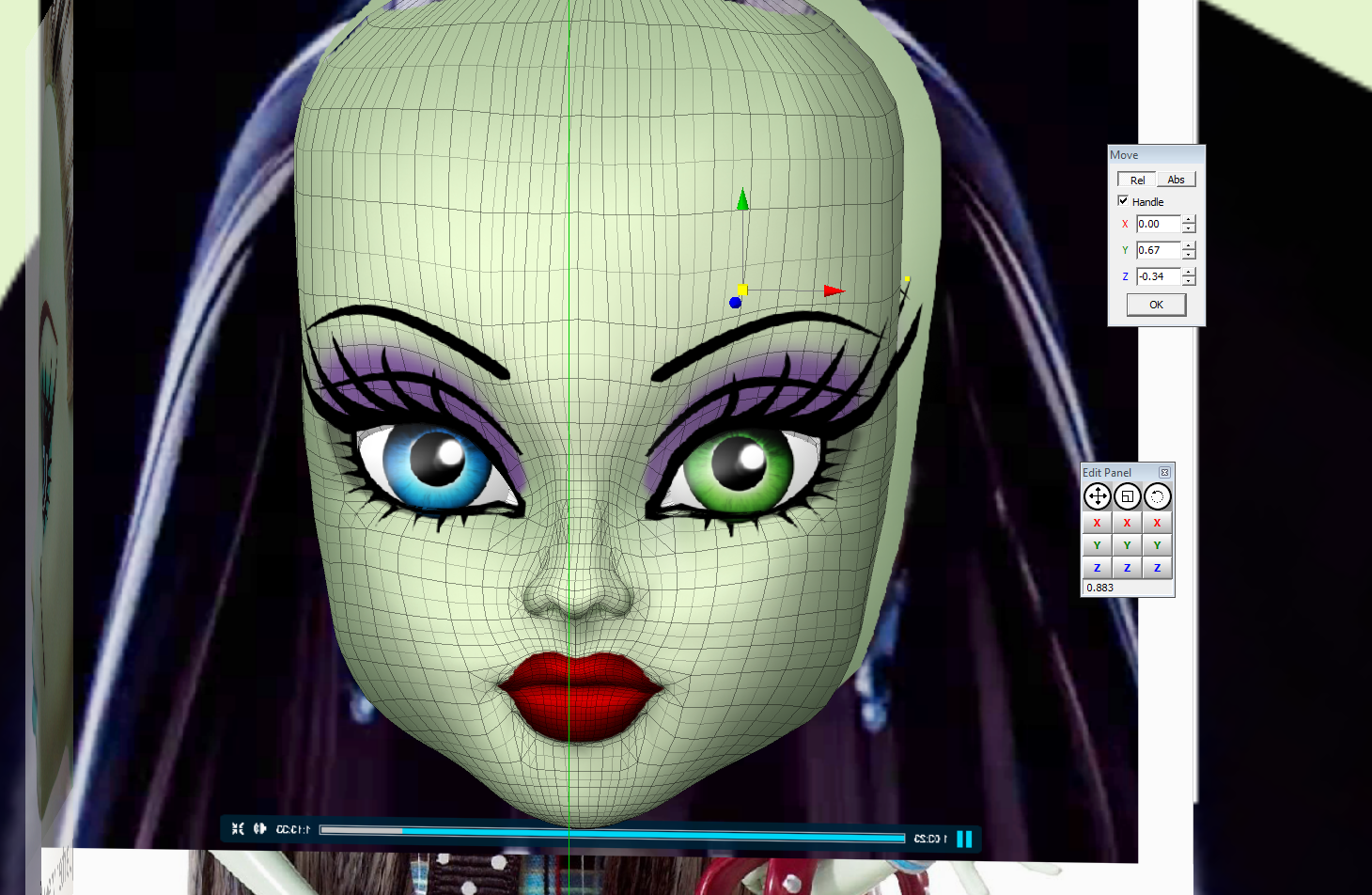Decrease the X value with down spinner
The height and width of the screenshot is (895, 1372).
pos(1189,228)
